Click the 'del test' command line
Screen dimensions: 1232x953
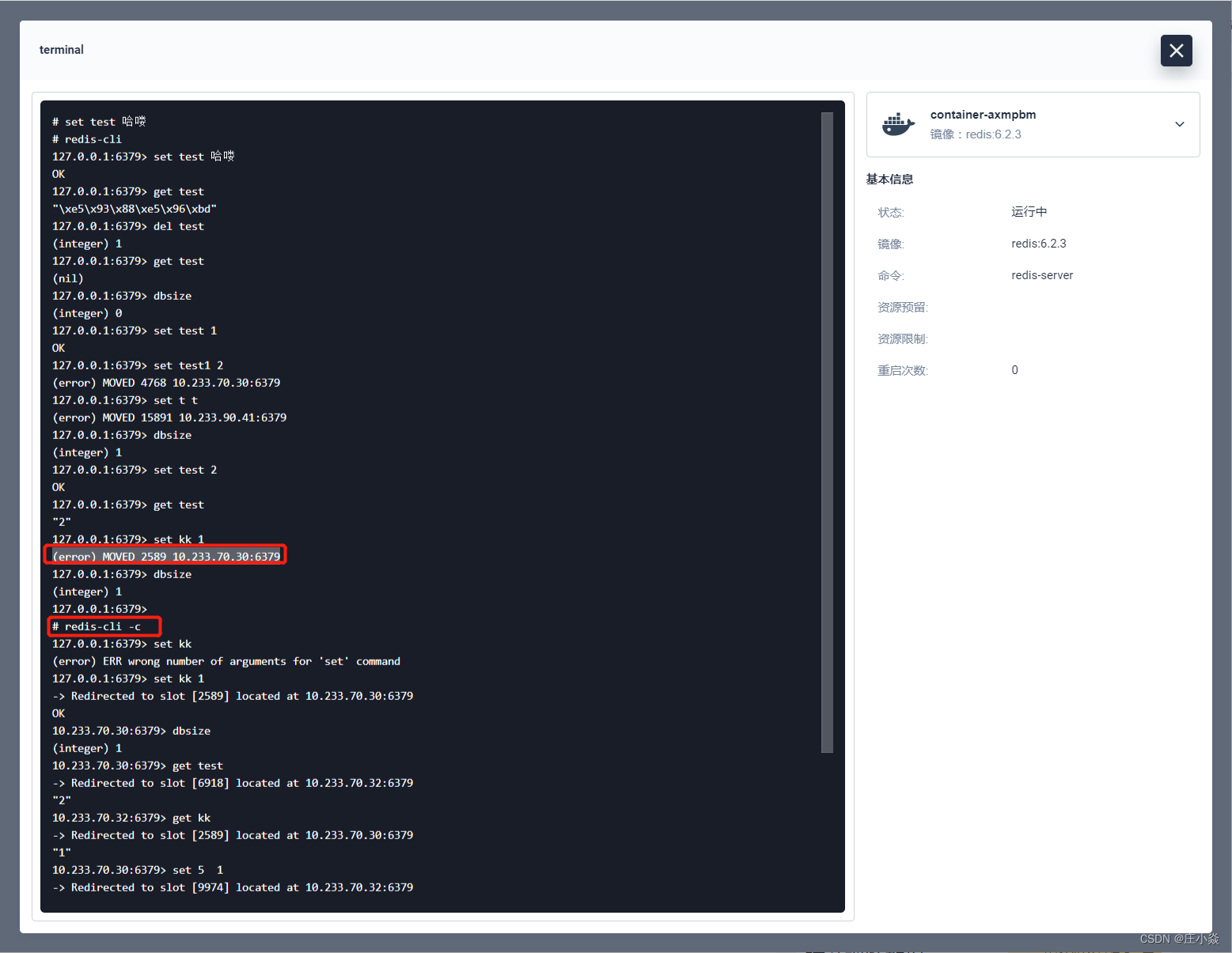coord(128,226)
